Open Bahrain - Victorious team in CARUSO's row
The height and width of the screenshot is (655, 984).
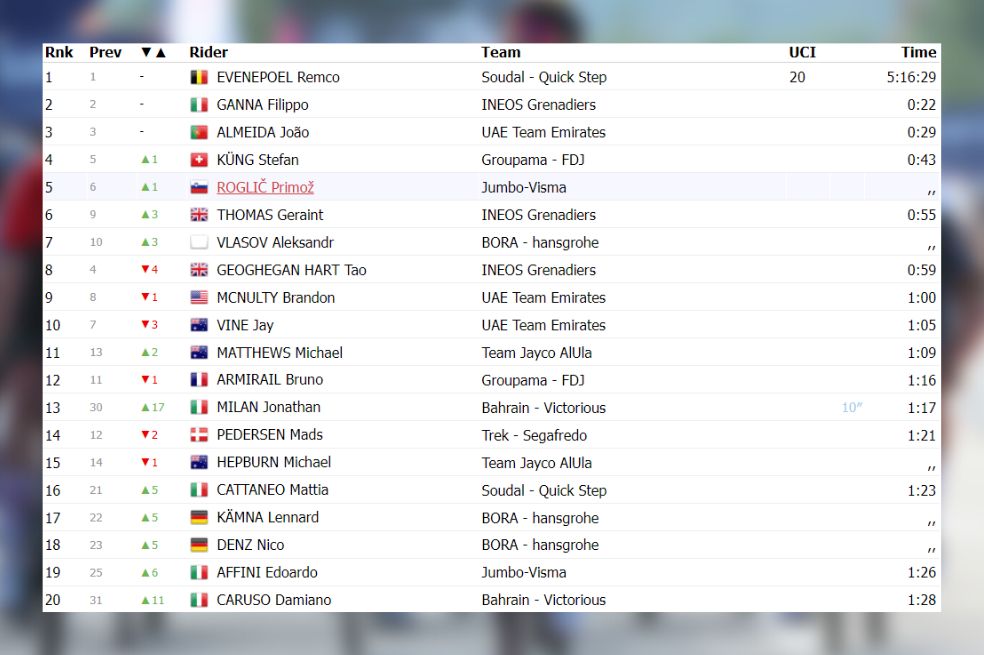click(543, 600)
